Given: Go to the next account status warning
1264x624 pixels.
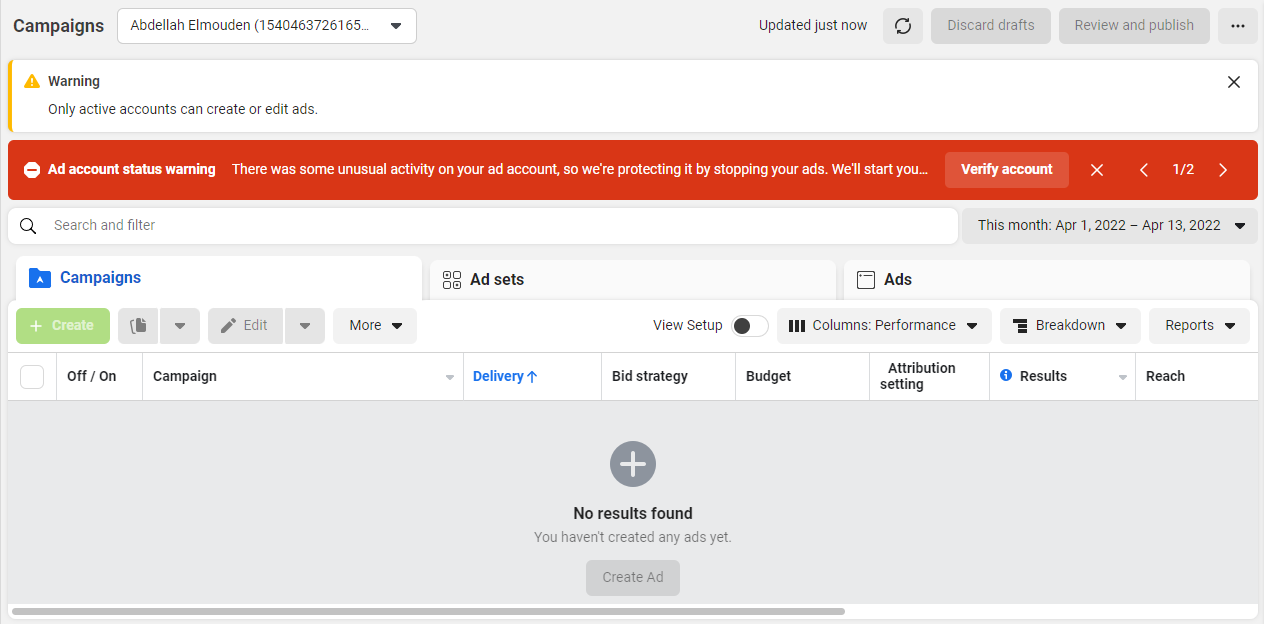Looking at the screenshot, I should click(1223, 170).
